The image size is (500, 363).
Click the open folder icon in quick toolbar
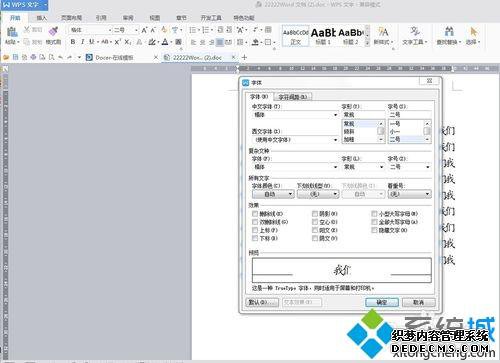click(x=6, y=57)
